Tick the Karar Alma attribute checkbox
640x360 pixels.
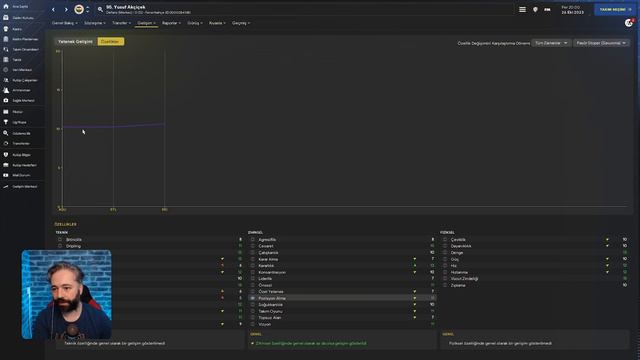click(x=253, y=259)
